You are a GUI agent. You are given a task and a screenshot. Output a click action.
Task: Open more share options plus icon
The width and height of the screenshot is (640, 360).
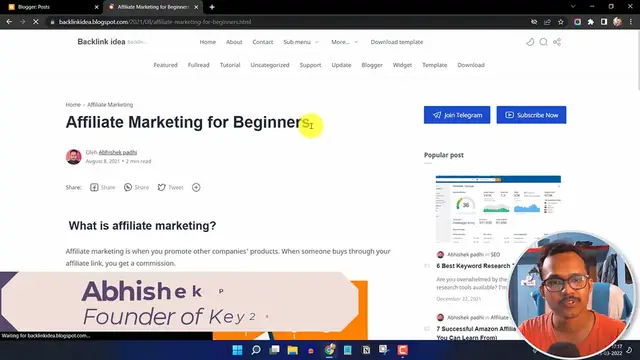point(196,187)
